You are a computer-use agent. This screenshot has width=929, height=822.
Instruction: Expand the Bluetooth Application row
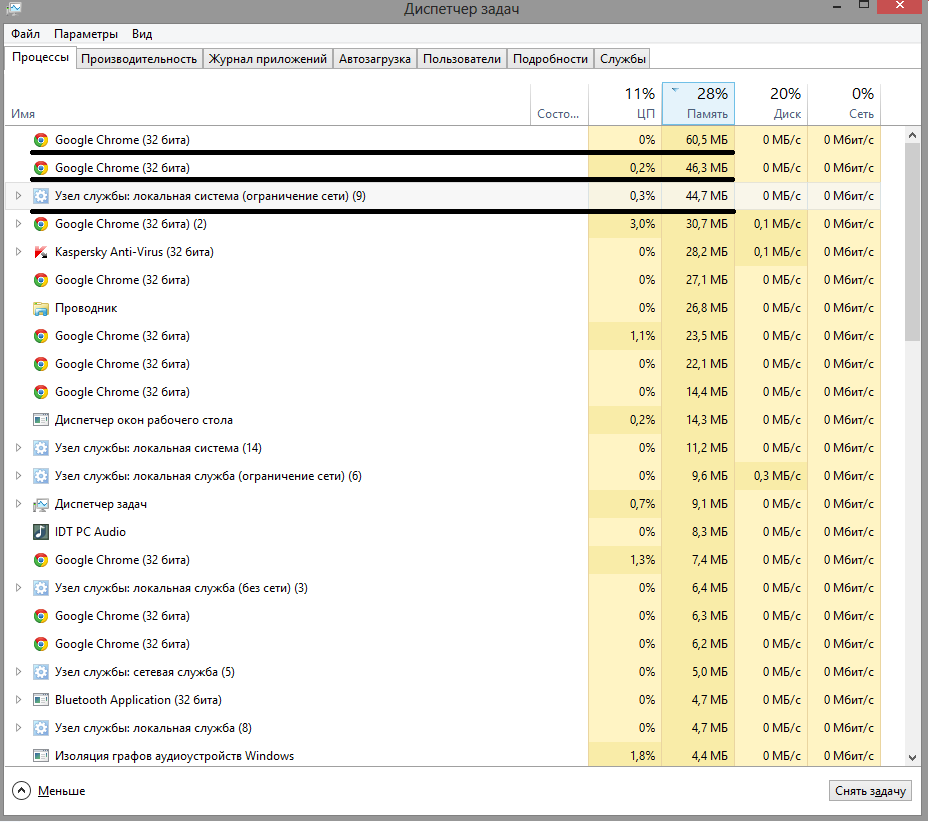tap(18, 700)
